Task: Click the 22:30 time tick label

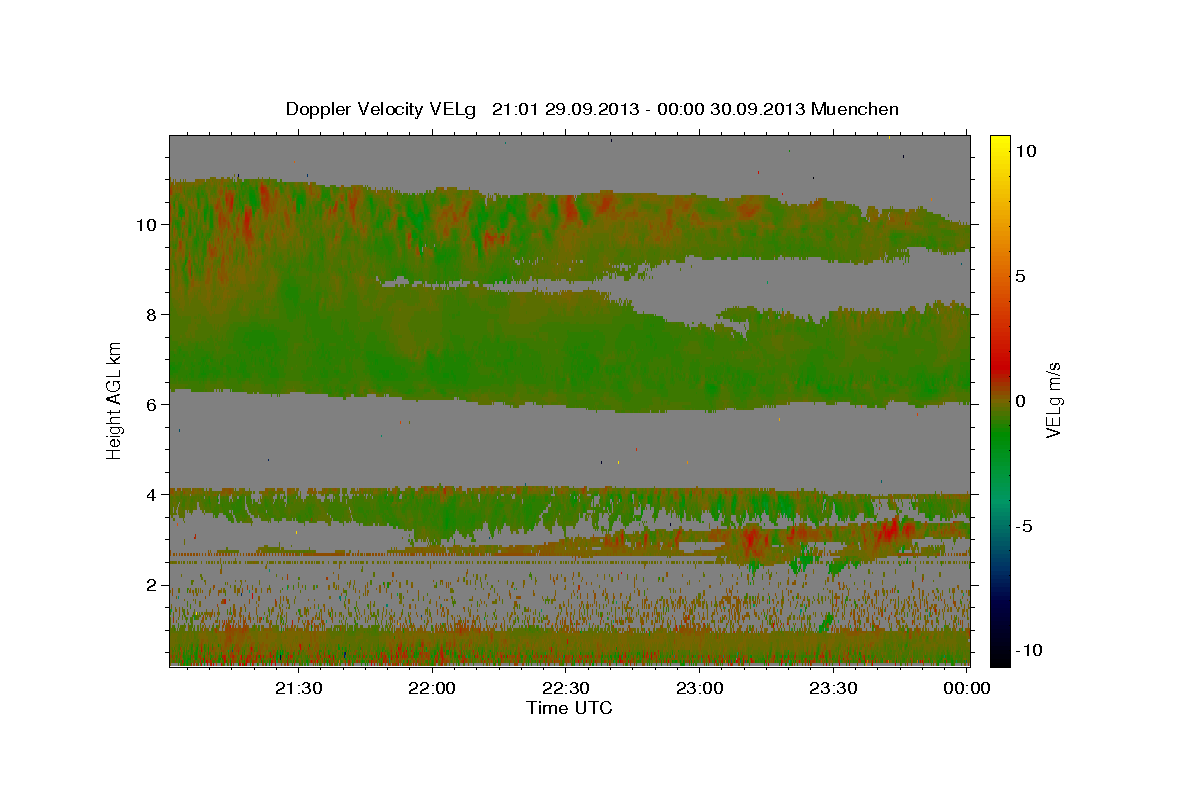Action: [565, 688]
